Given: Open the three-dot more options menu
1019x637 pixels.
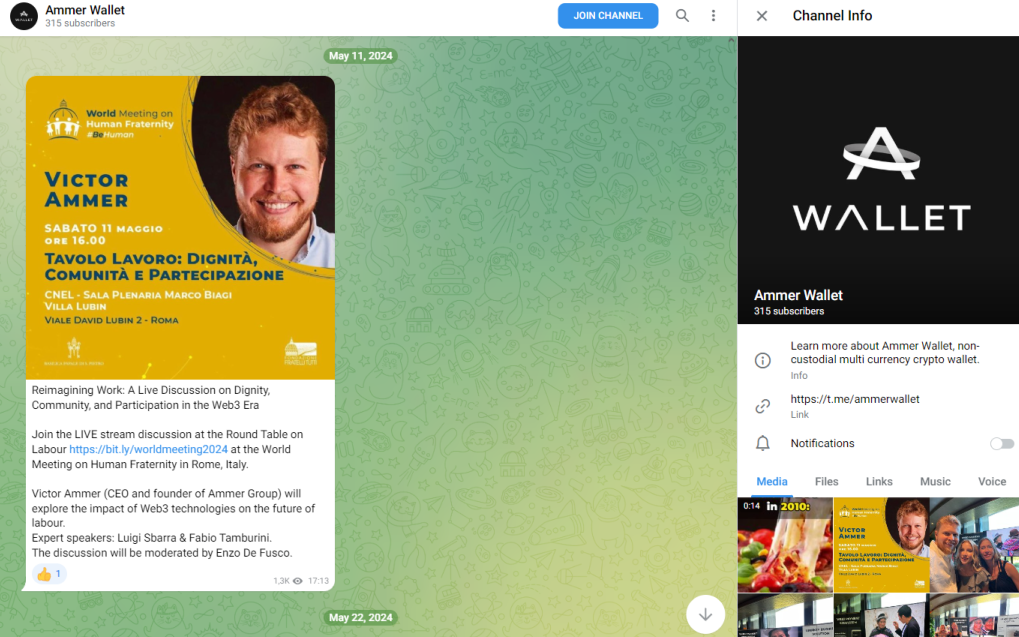Looking at the screenshot, I should (713, 16).
